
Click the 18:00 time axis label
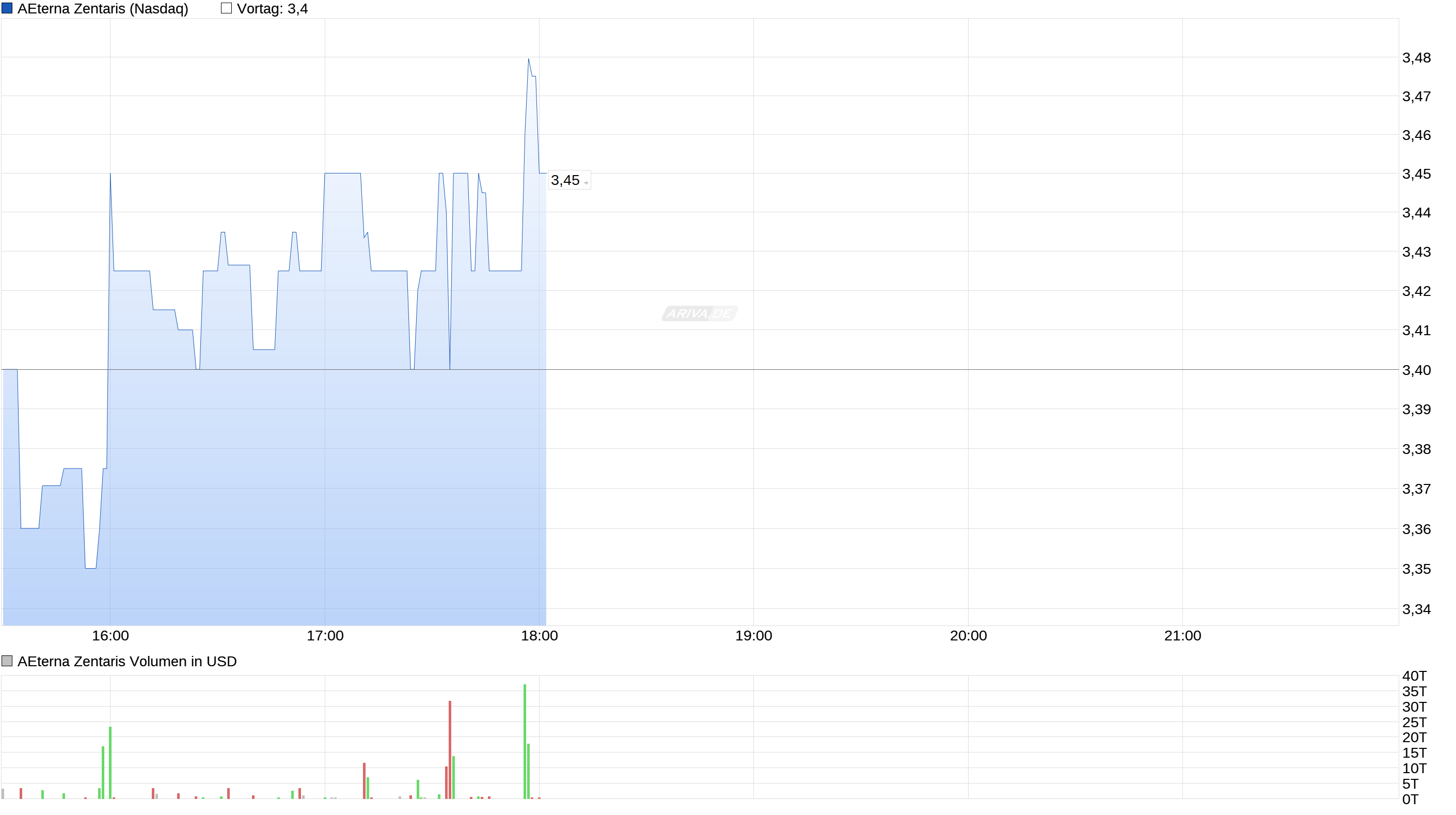(x=539, y=636)
